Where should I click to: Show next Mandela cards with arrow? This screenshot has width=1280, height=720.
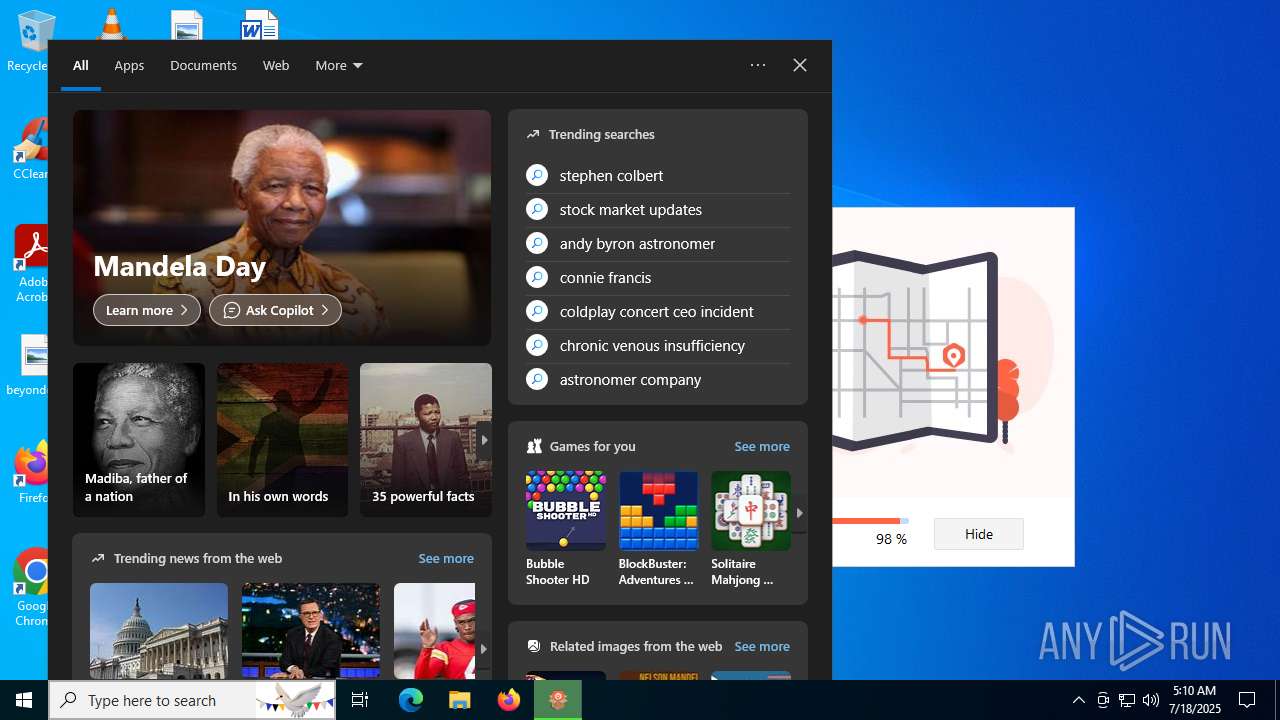pos(484,440)
